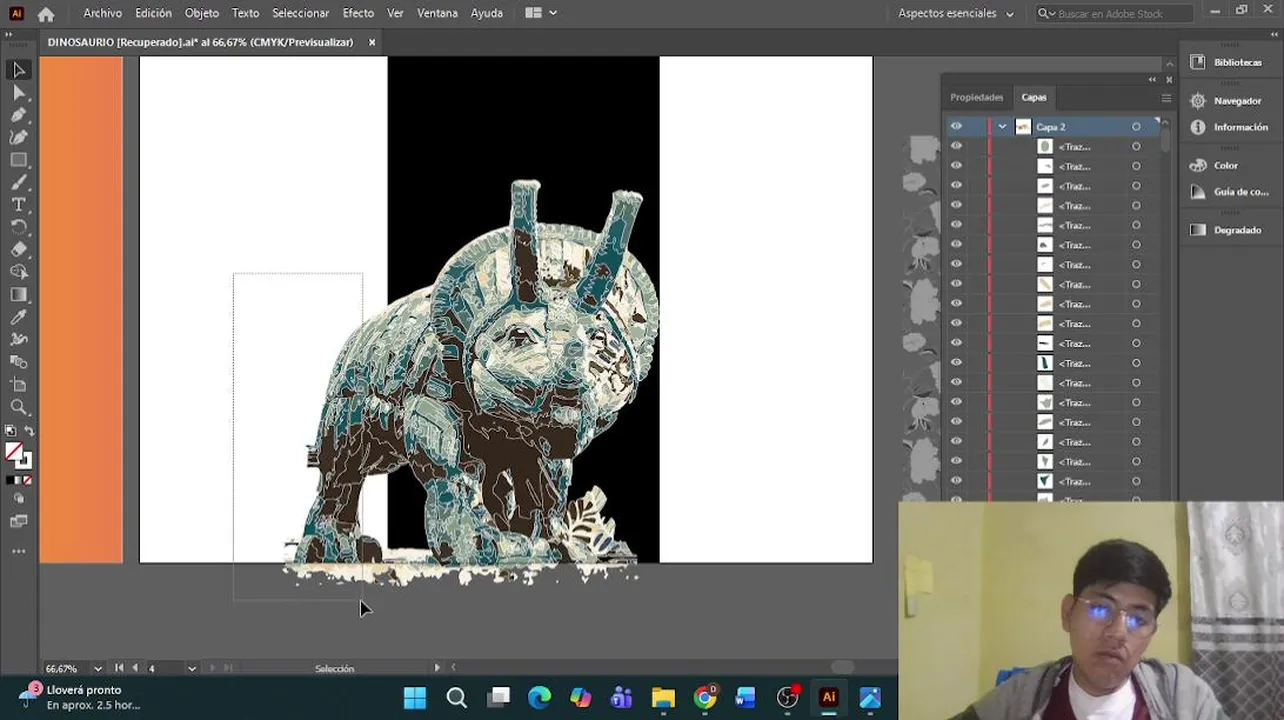Select the Rotate tool
Viewport: 1284px width, 720px height.
pyautogui.click(x=18, y=227)
